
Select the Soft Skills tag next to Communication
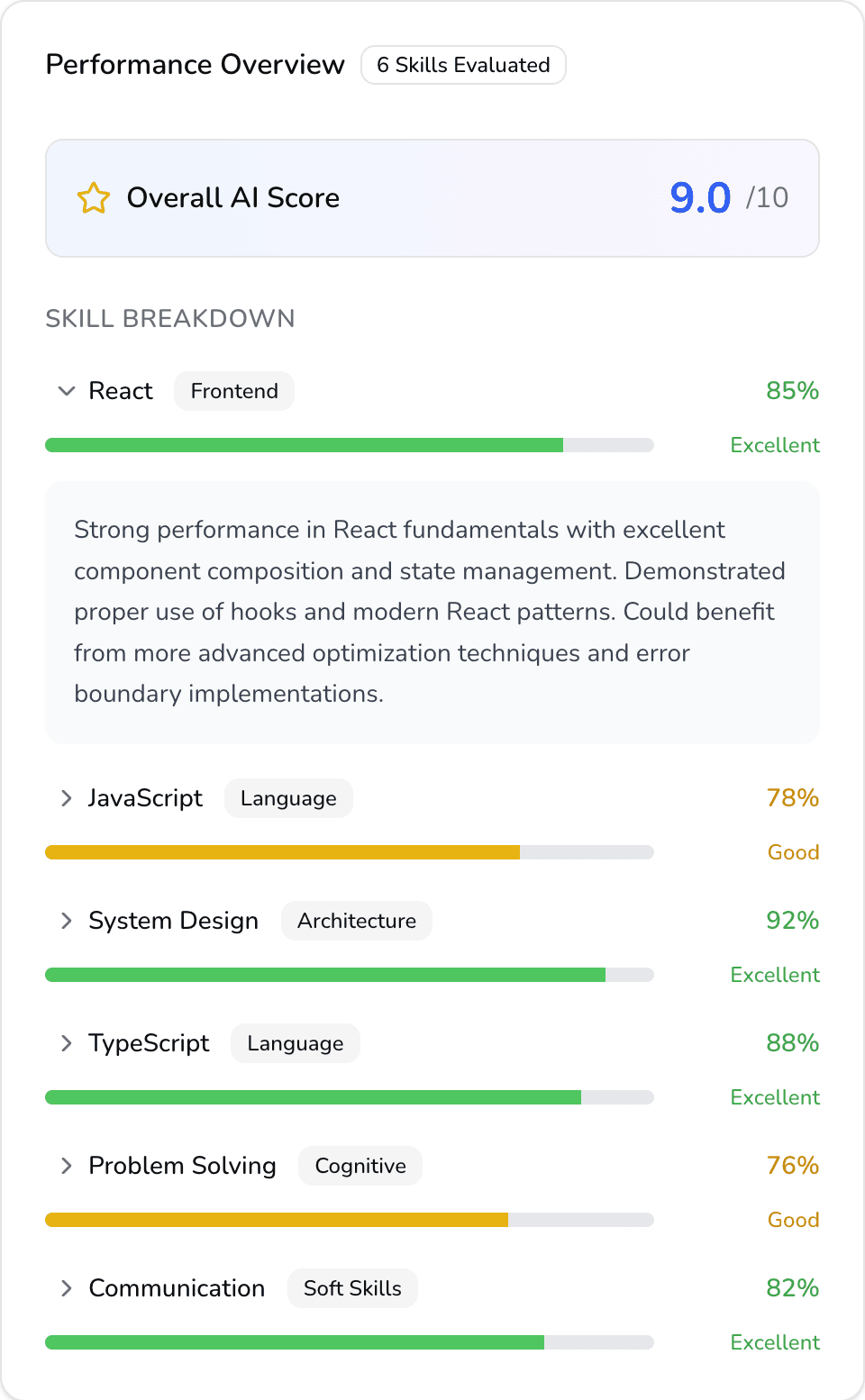click(352, 1288)
